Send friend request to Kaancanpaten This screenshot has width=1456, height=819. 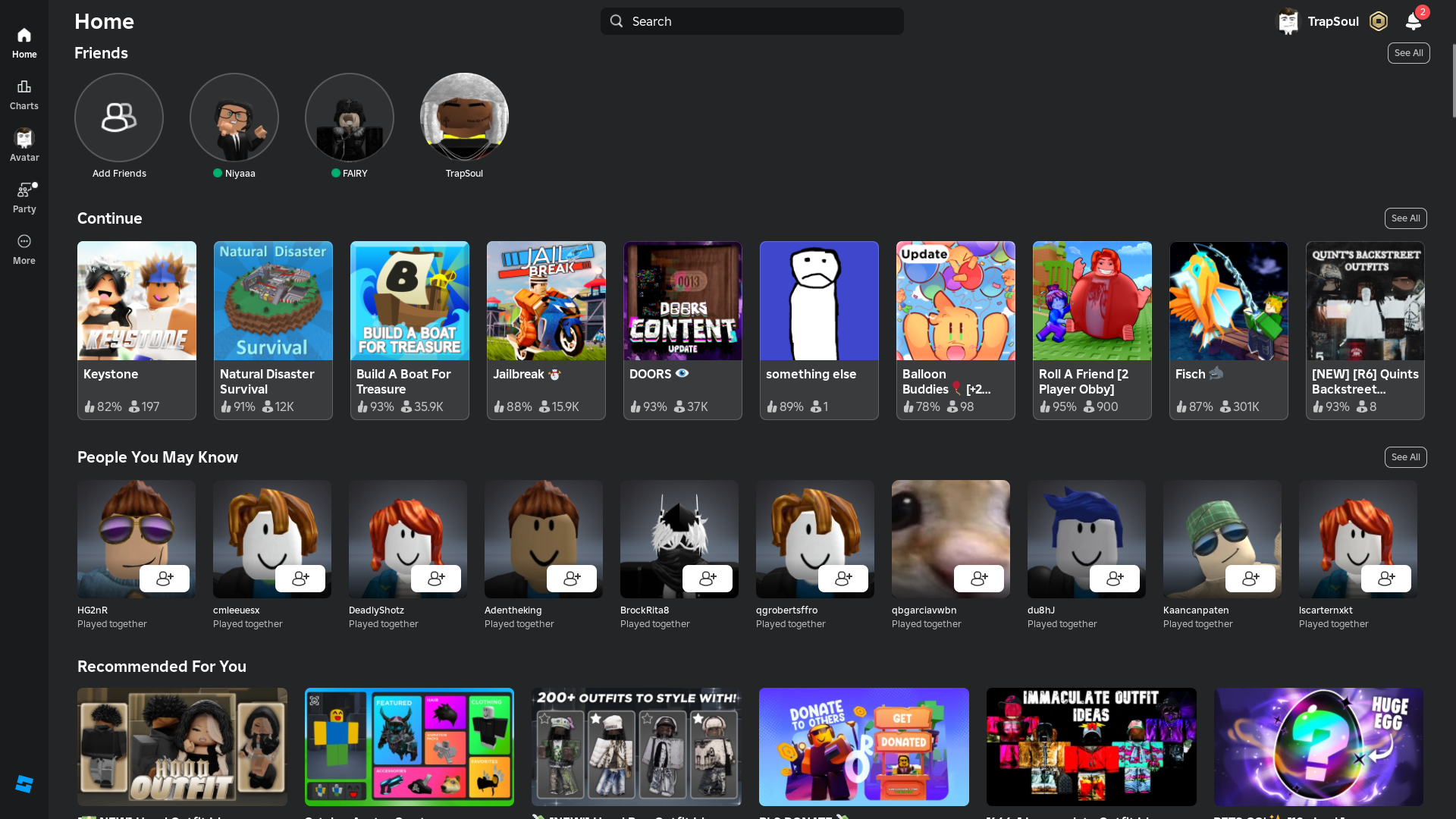tap(1250, 579)
